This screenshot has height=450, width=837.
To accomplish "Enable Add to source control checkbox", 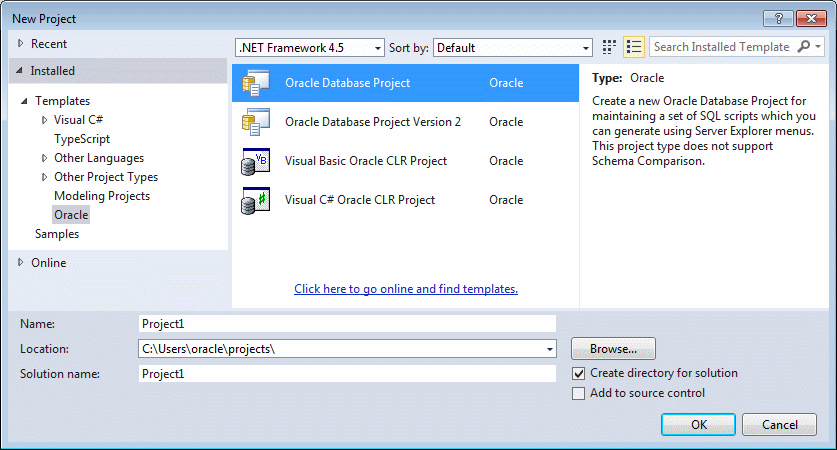I will pos(578,393).
